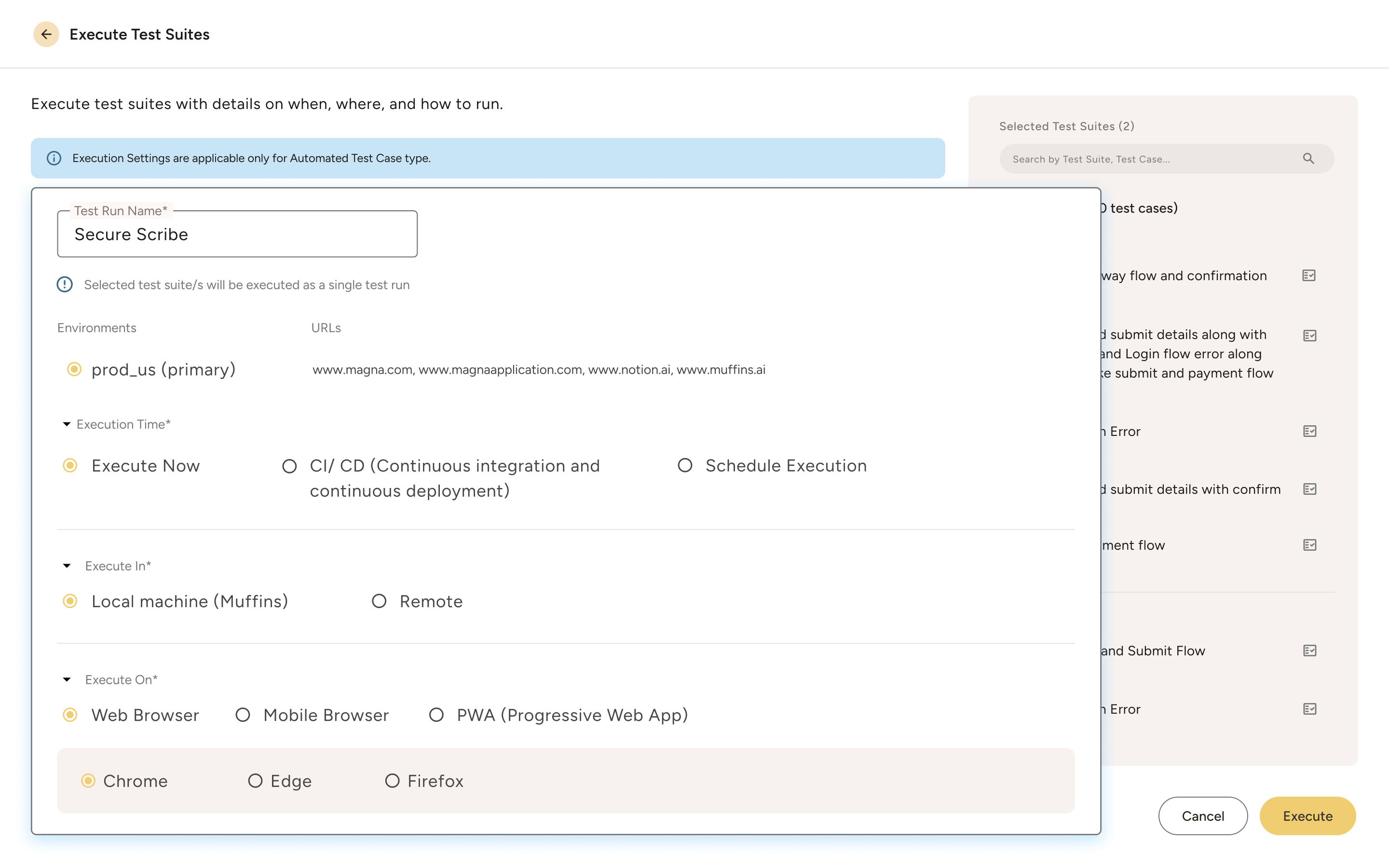1389x868 pixels.
Task: Click the back arrow to leave Execute Test Suites
Action: [46, 34]
